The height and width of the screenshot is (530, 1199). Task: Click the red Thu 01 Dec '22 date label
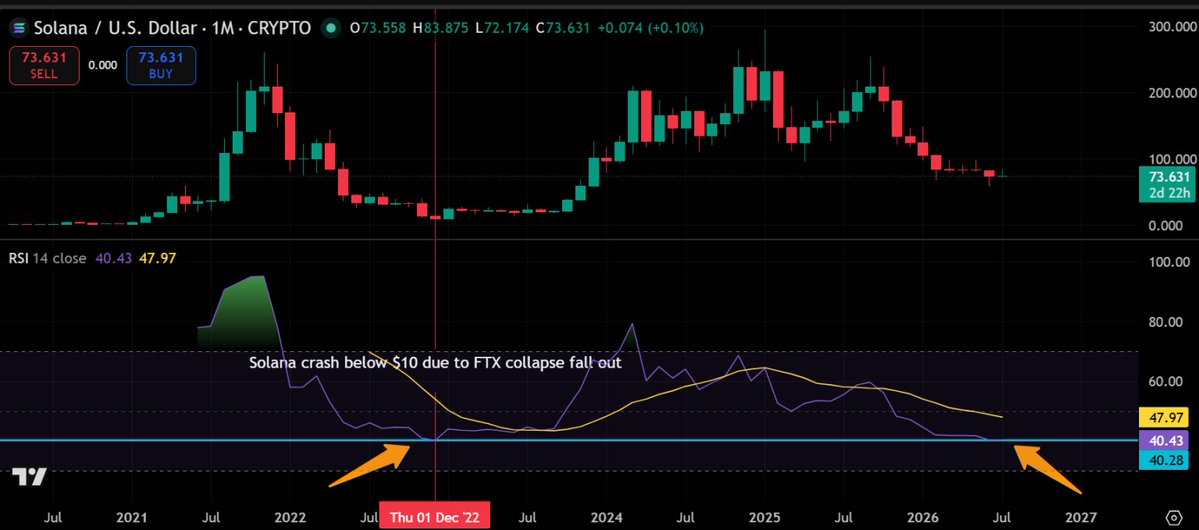[x=435, y=518]
